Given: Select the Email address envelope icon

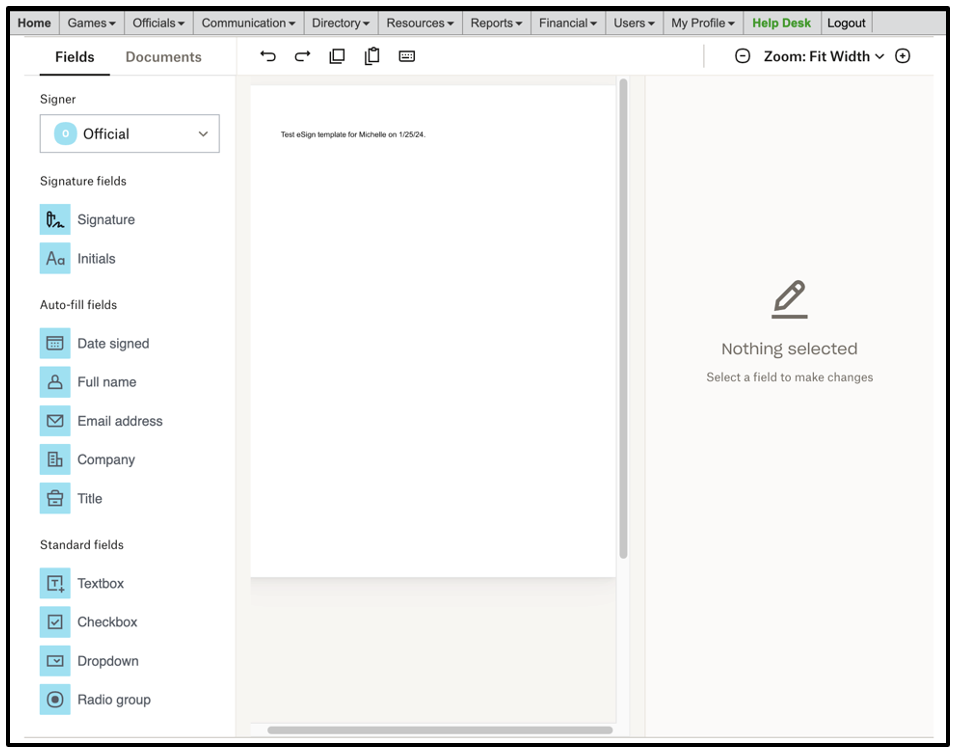Looking at the screenshot, I should tap(55, 421).
